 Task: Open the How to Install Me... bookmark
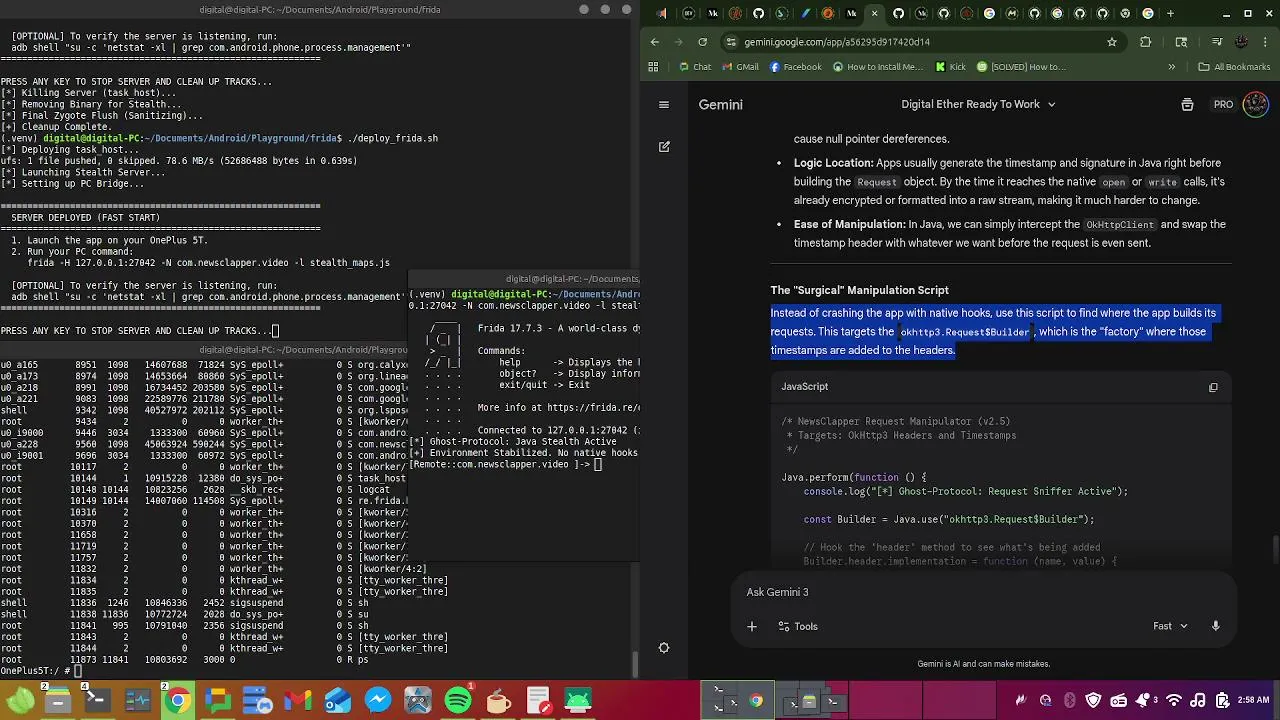(877, 67)
